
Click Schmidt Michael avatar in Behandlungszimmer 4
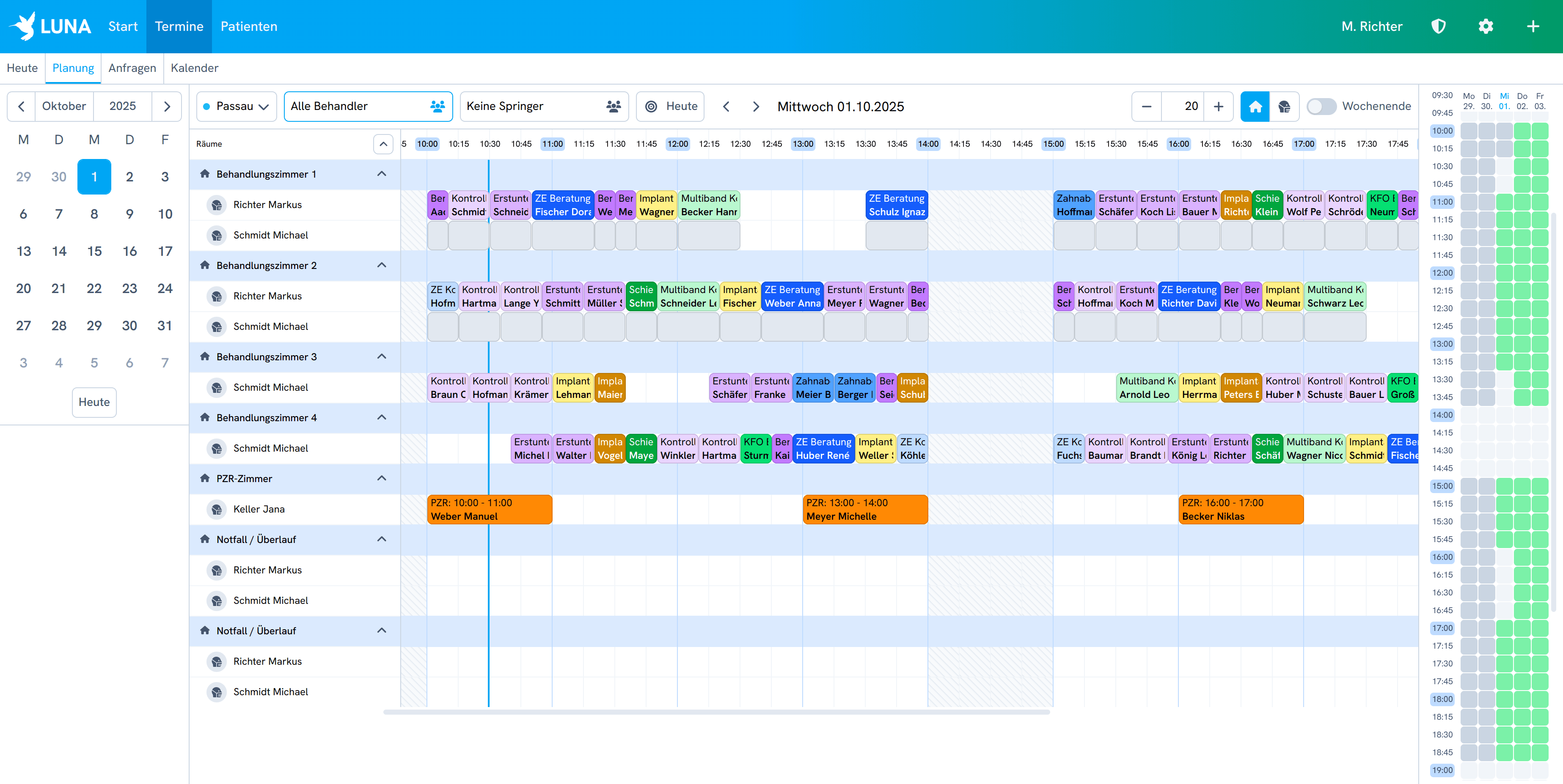[217, 448]
